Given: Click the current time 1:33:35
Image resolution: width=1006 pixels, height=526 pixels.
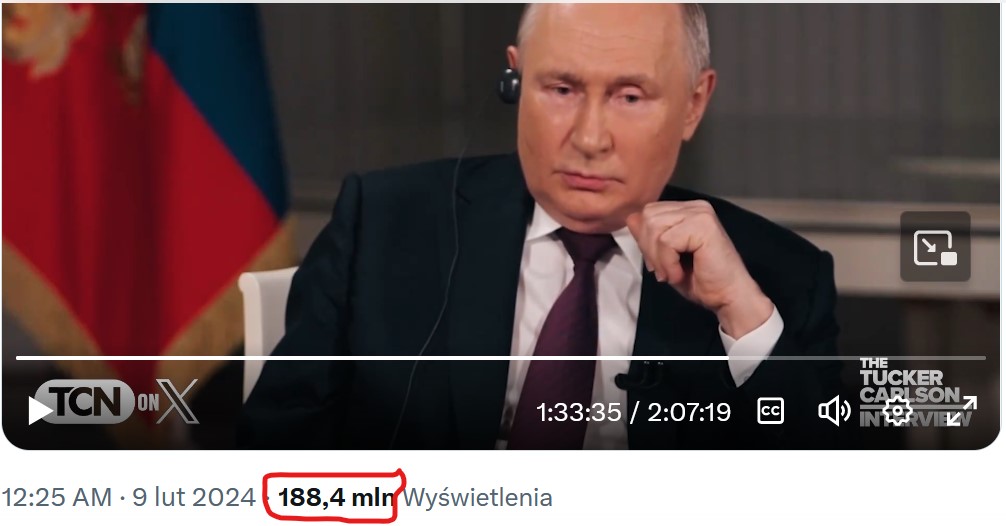Looking at the screenshot, I should pyautogui.click(x=578, y=412).
